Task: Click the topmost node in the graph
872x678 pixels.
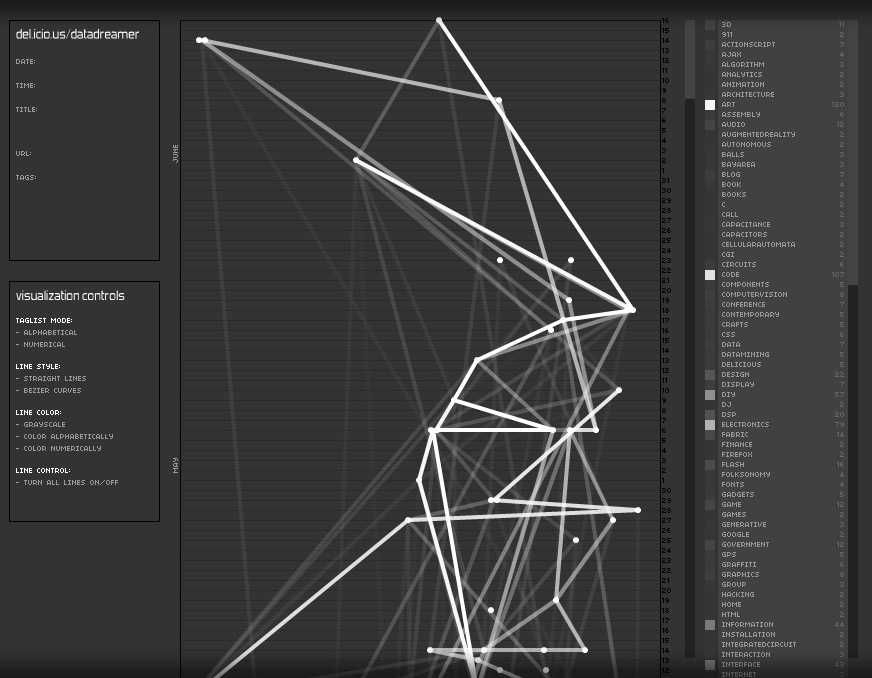Action: tap(439, 20)
